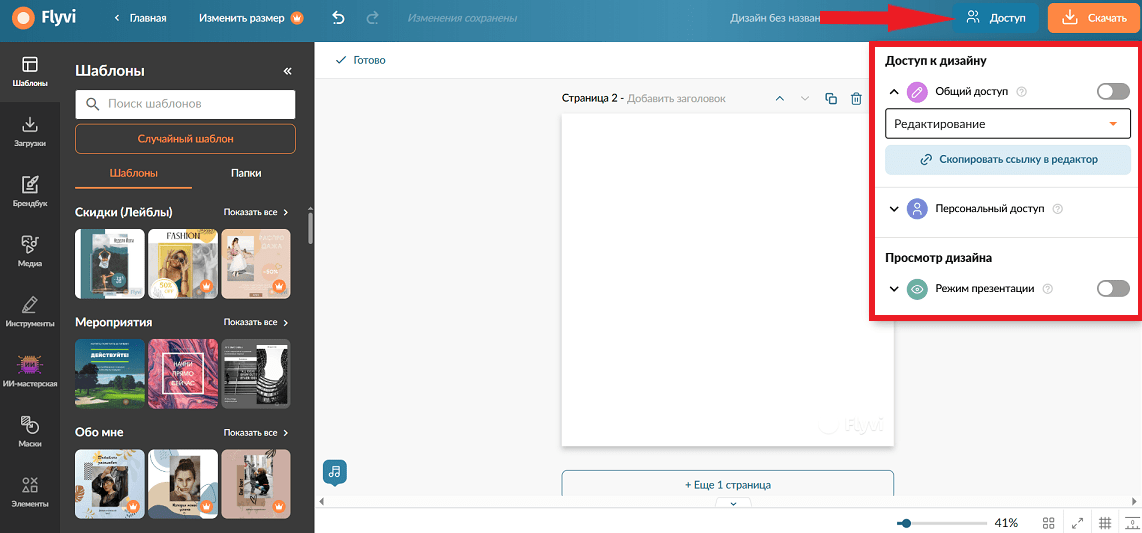Viewport: 1142px width, 533px height.
Task: Show grid view icon in bottom bar
Action: 1049,522
